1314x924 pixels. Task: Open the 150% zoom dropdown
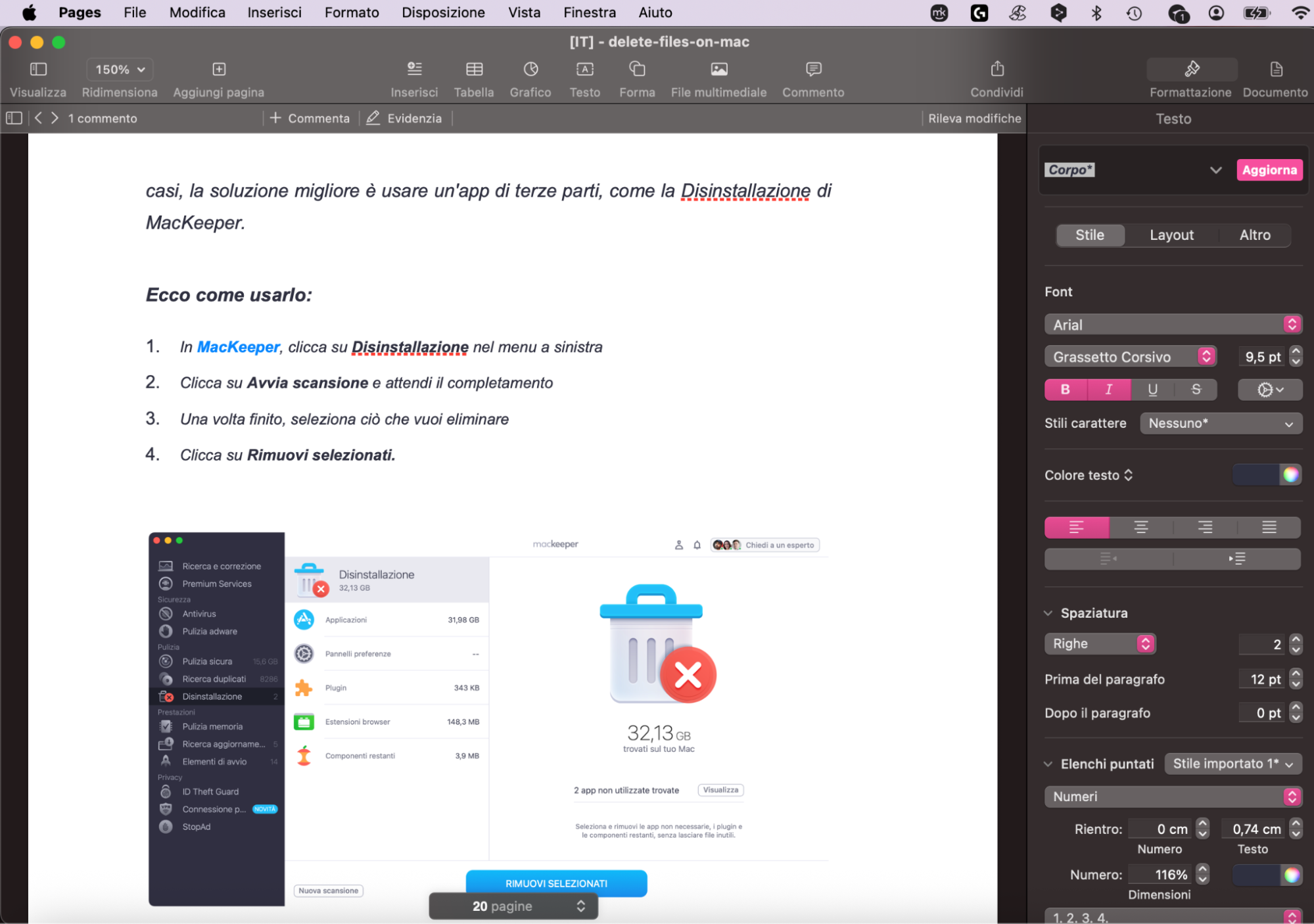120,69
